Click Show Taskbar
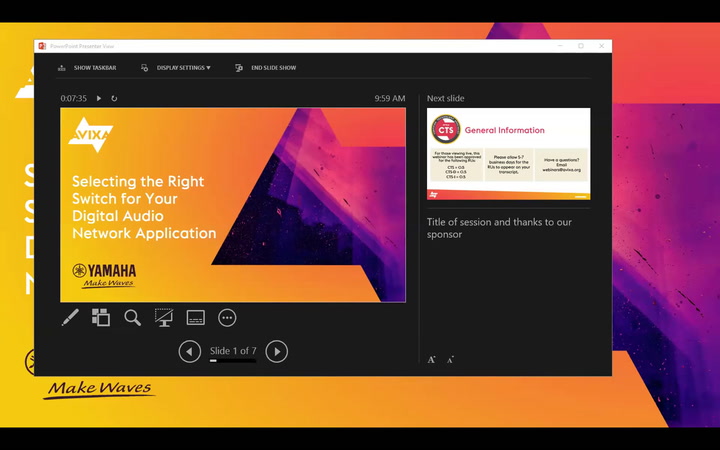Image resolution: width=720 pixels, height=450 pixels. 87,68
